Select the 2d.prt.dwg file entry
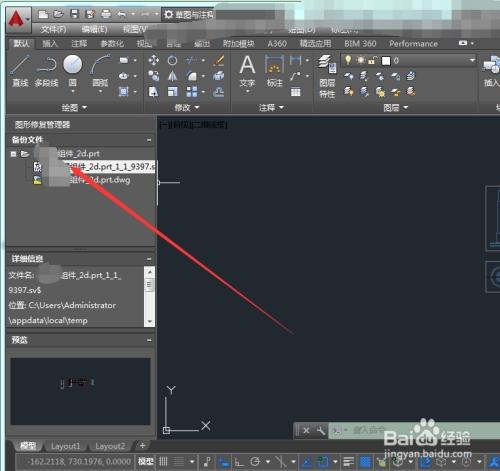Viewport: 500px width, 471px height. pyautogui.click(x=82, y=180)
